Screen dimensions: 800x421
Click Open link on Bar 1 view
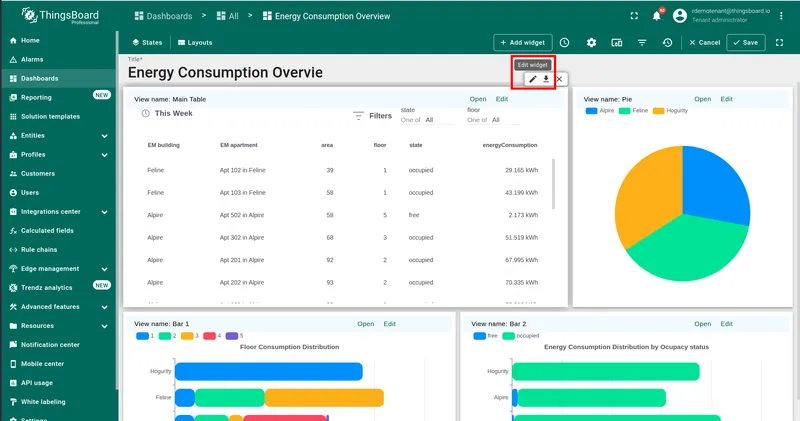click(365, 324)
